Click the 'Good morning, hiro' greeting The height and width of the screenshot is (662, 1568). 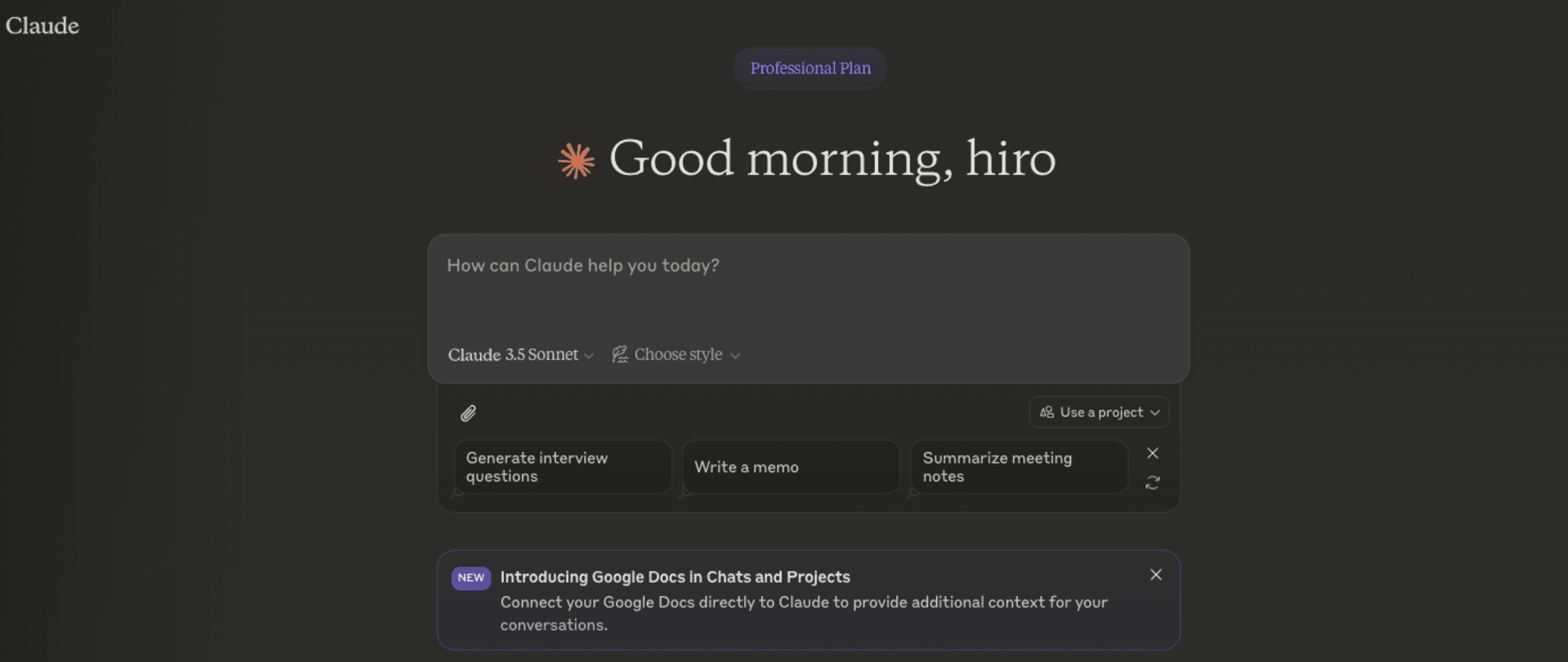833,159
